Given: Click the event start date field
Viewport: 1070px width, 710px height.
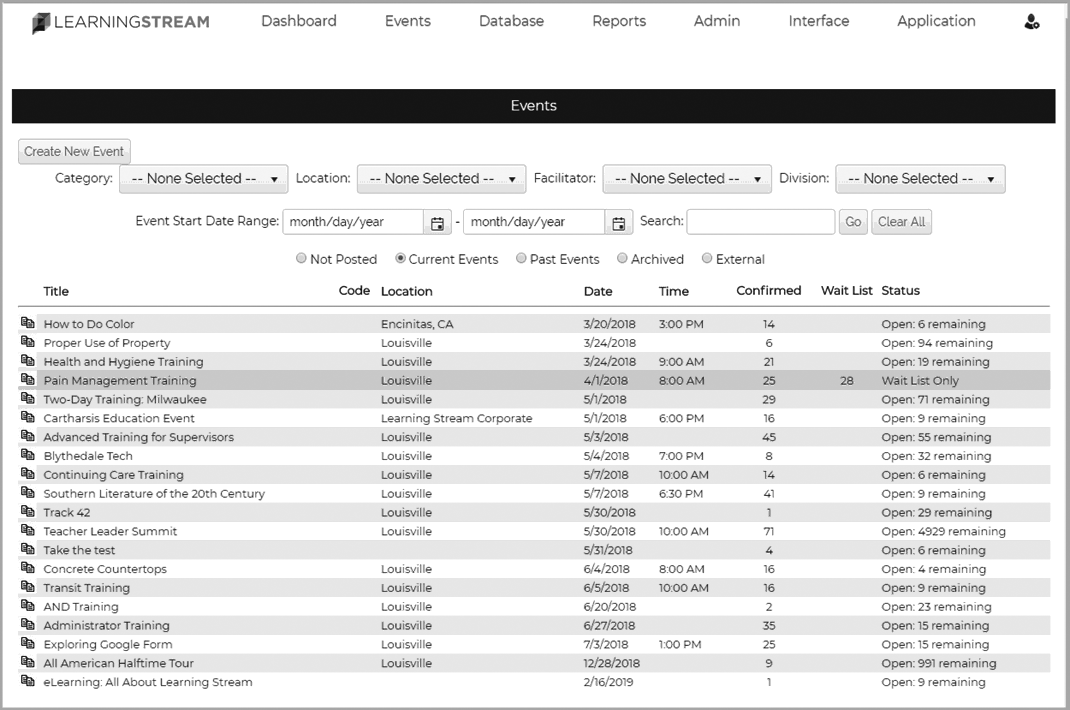Looking at the screenshot, I should (x=353, y=222).
